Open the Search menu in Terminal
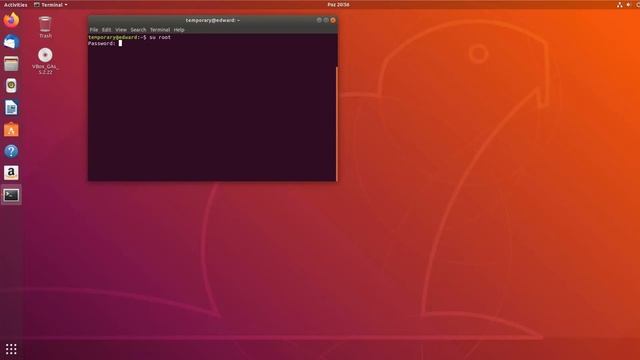Image resolution: width=640 pixels, height=360 pixels. pyautogui.click(x=138, y=30)
